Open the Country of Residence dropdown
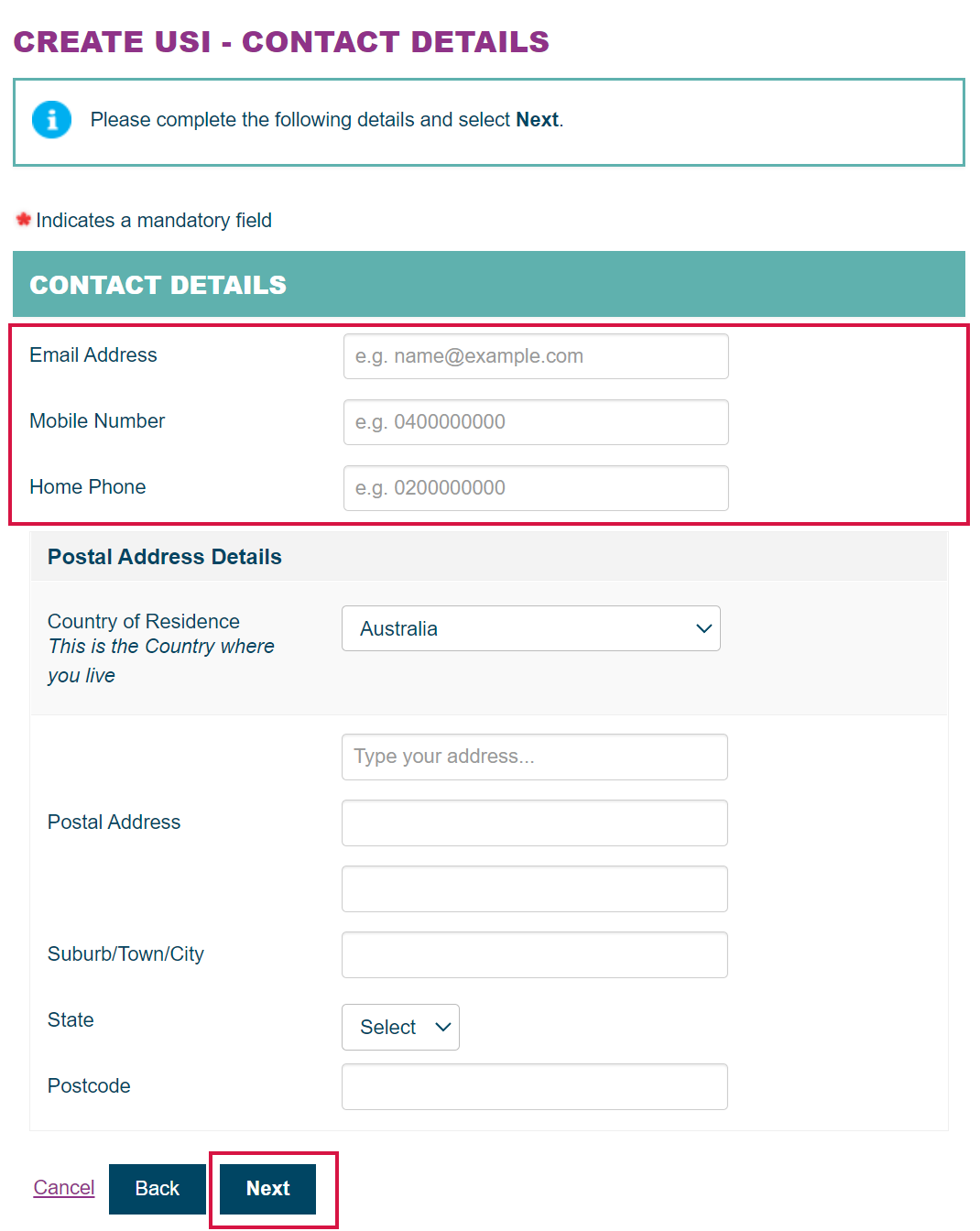980x1231 pixels. point(531,628)
